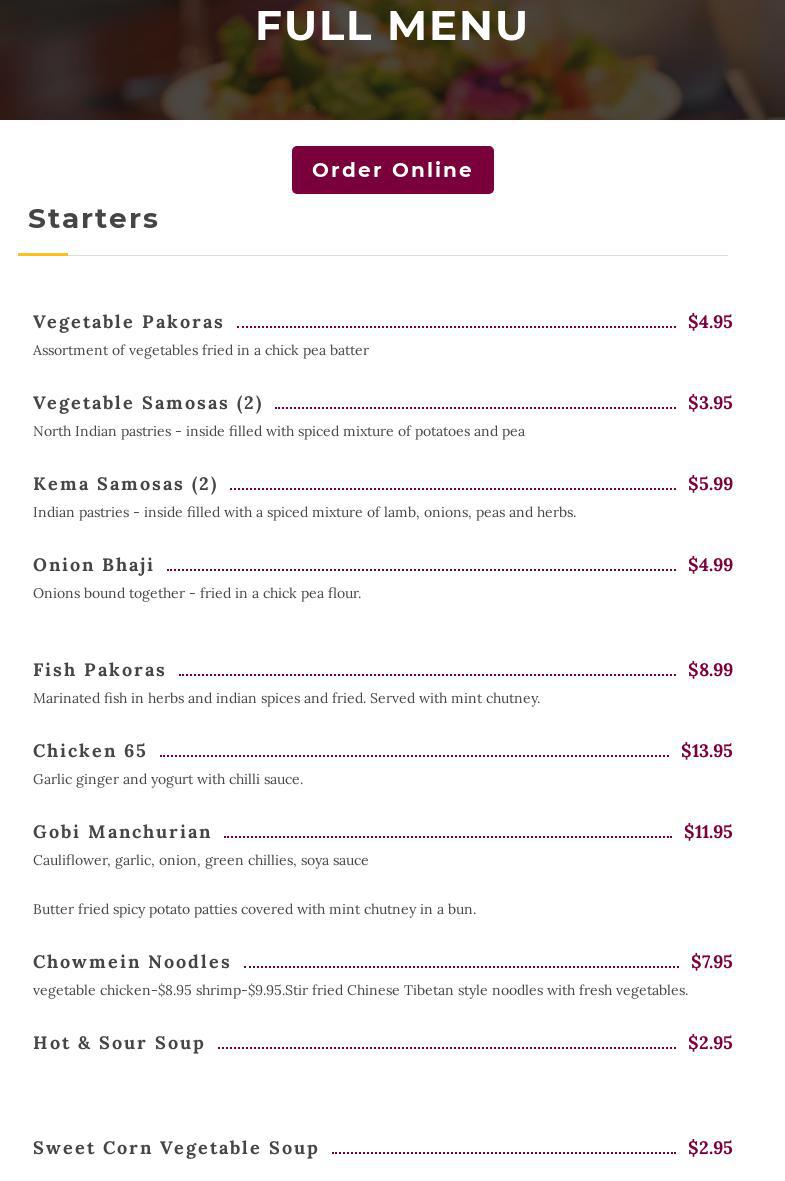
Task: Pick the Fish Pakoras menu item
Action: point(99,670)
